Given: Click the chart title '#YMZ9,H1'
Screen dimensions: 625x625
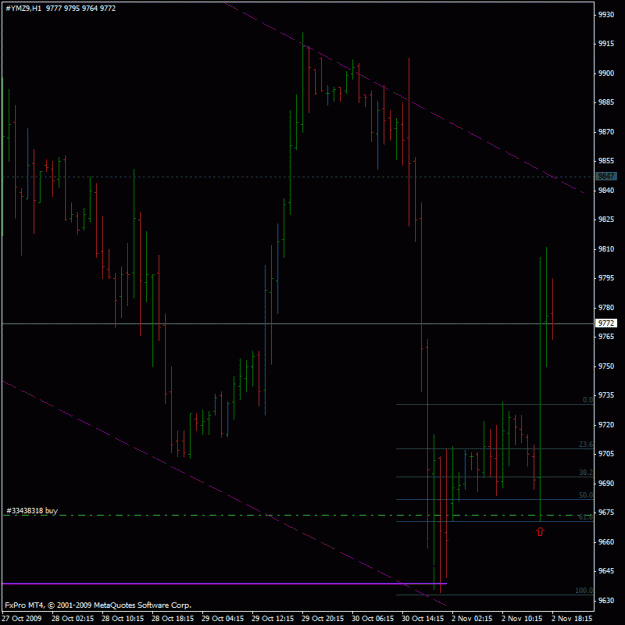Looking at the screenshot, I should (x=24, y=8).
